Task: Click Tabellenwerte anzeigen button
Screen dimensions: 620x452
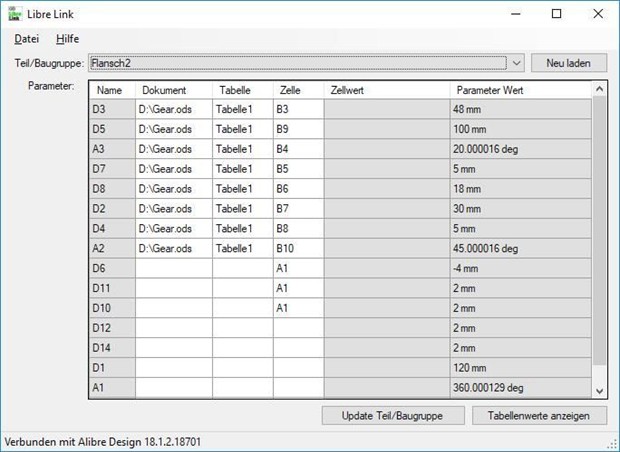Action: point(539,416)
